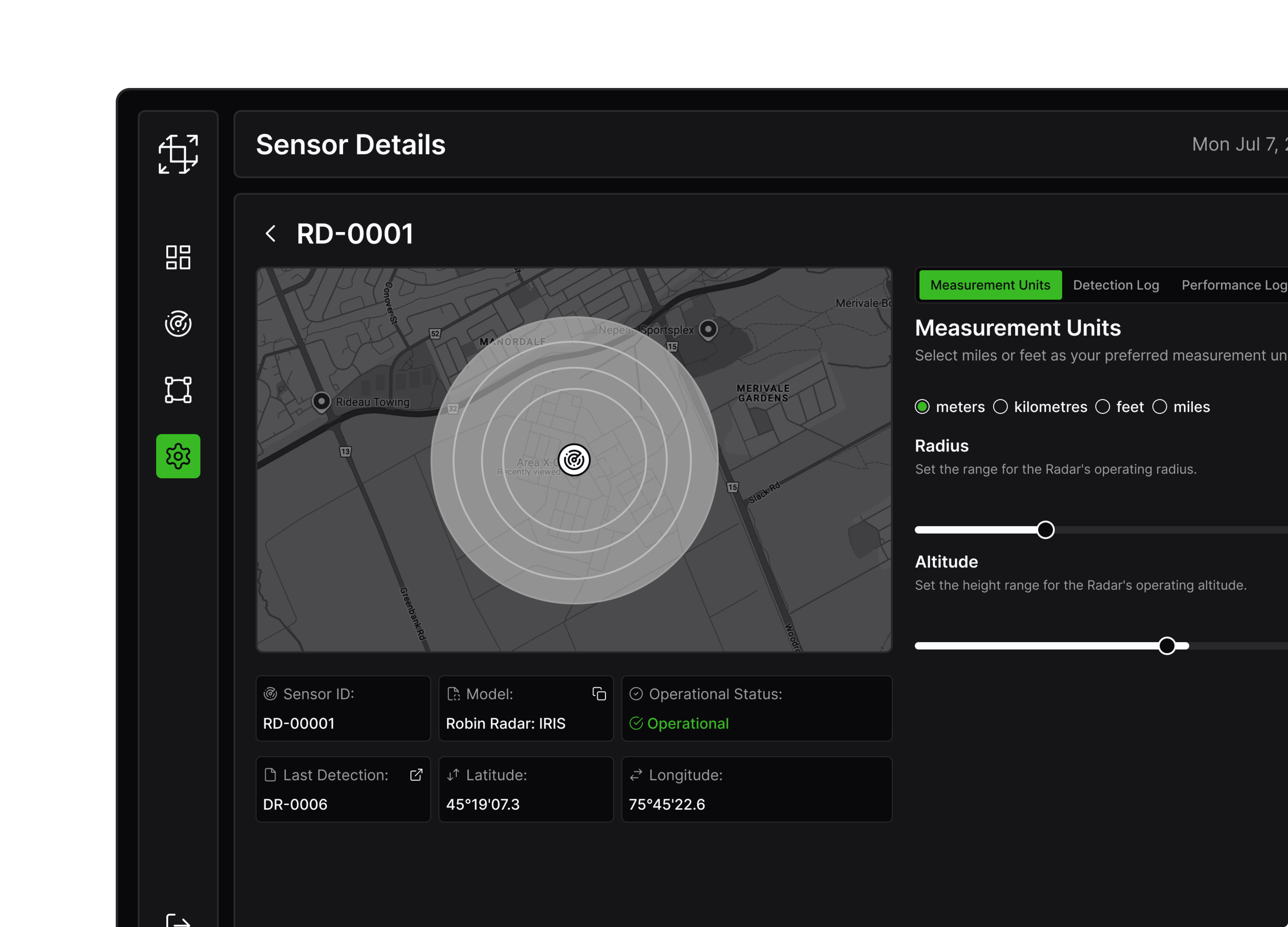Click the latitude value 45°19'07.3
The image size is (1288, 927).
(483, 804)
